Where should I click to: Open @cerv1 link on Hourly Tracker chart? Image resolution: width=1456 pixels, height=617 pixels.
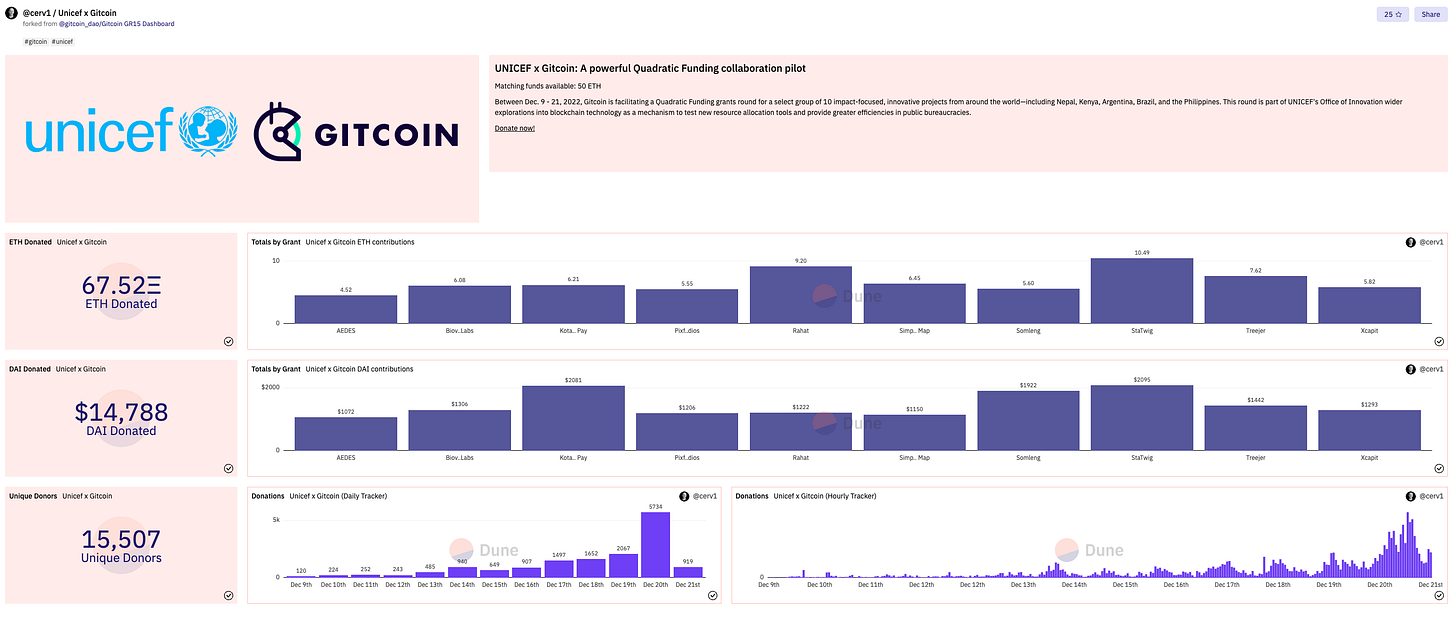(x=1431, y=496)
